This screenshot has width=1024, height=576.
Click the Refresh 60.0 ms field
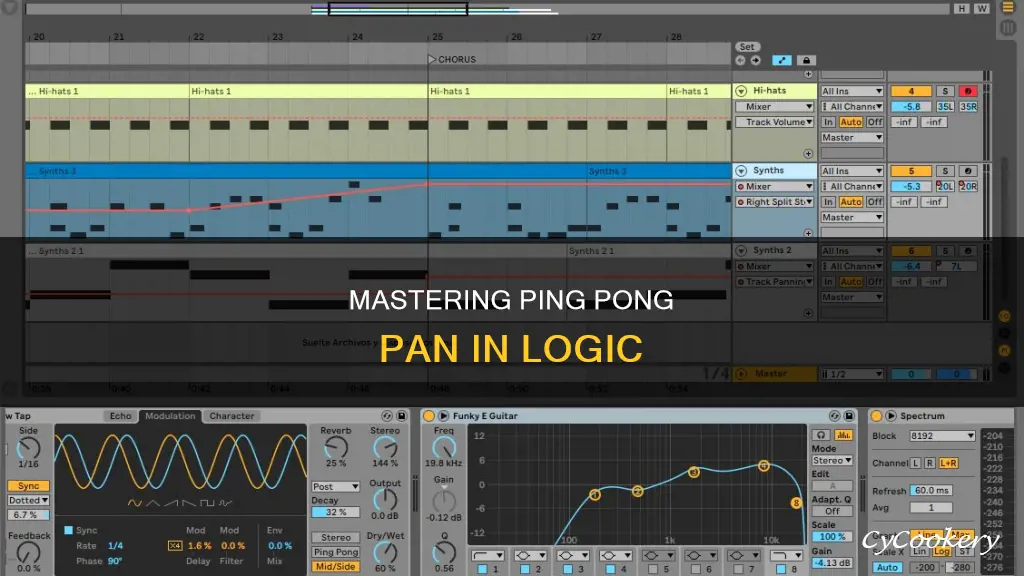tap(931, 490)
